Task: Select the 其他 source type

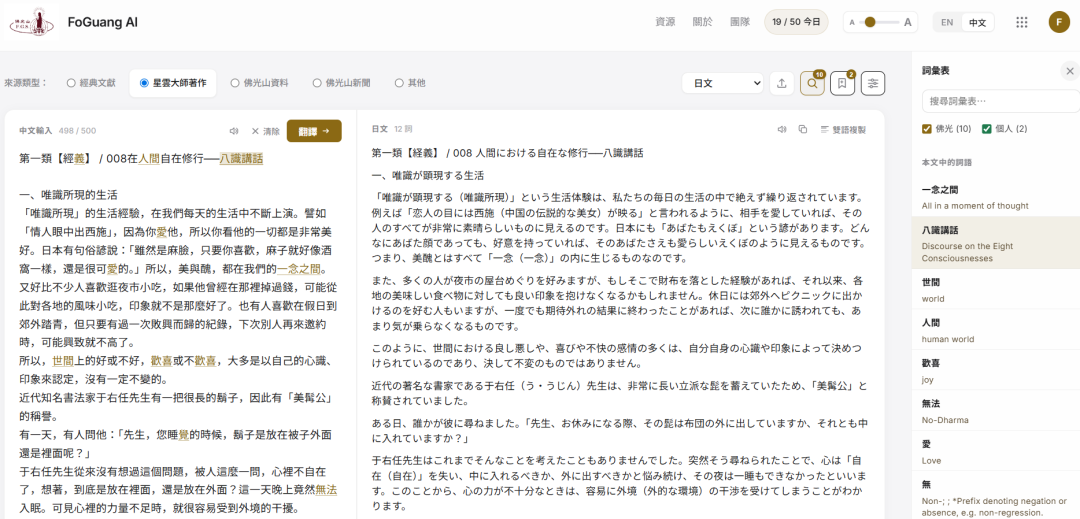Action: point(410,83)
